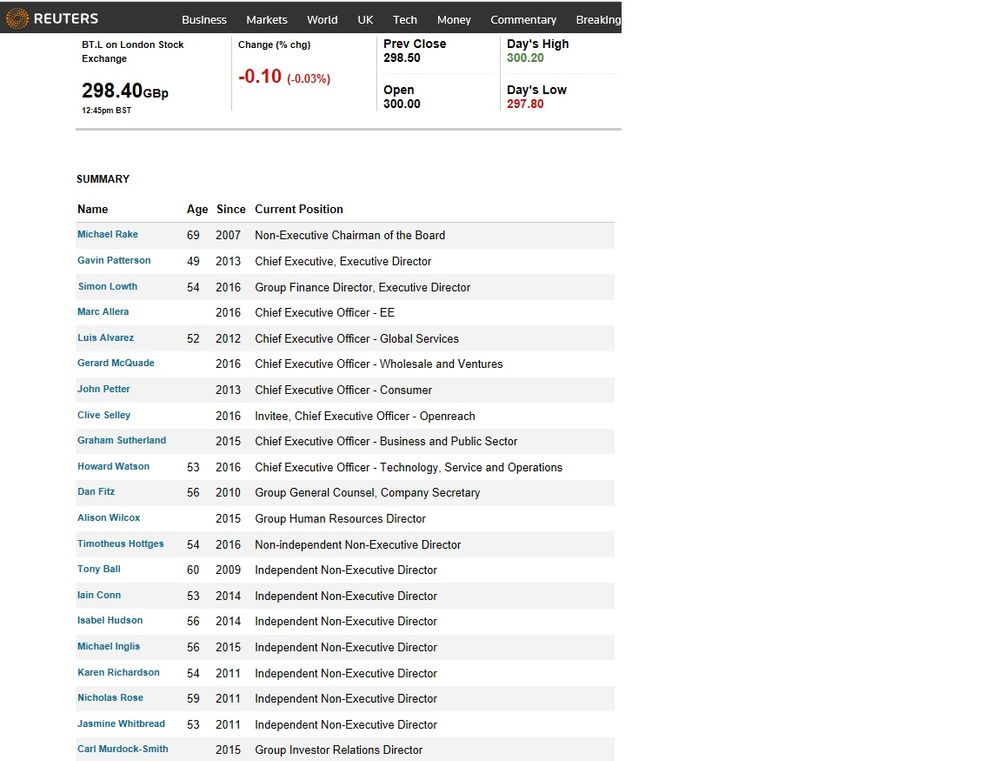Open the Money section
998x761 pixels.
(454, 20)
